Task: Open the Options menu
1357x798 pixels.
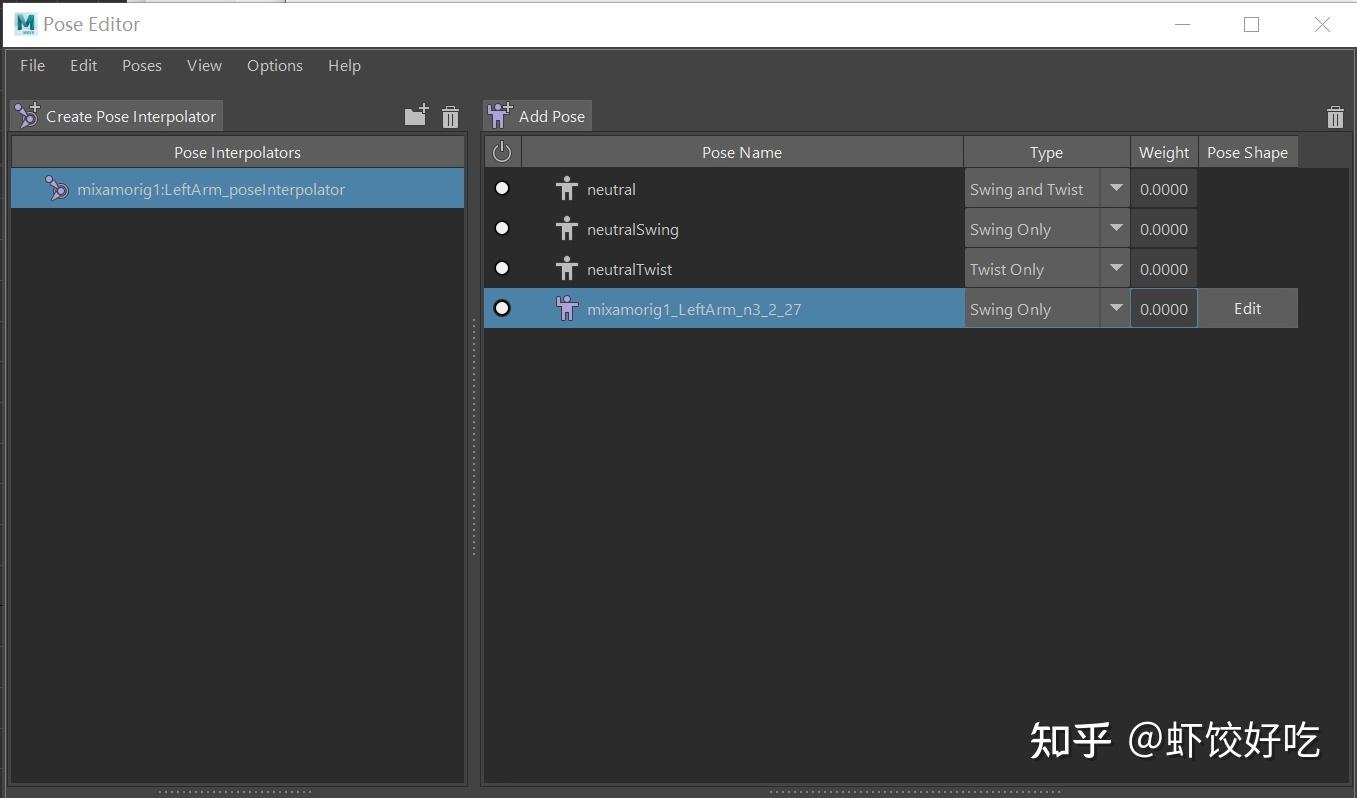Action: tap(275, 65)
